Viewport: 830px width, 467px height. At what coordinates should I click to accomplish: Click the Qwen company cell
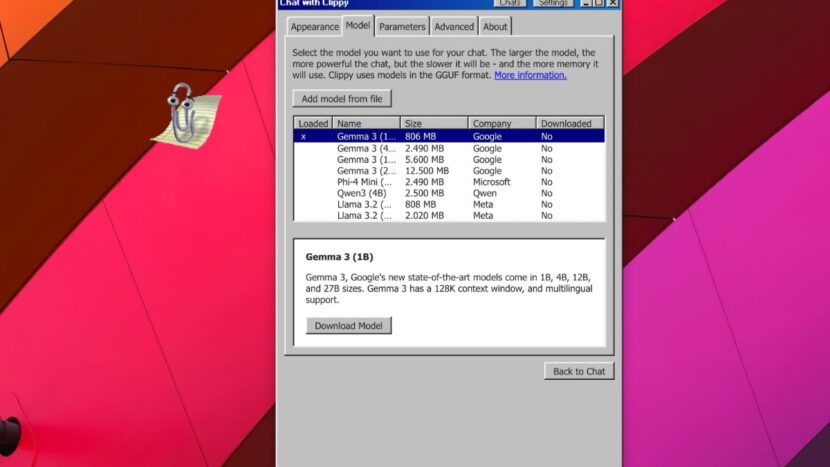tap(484, 193)
